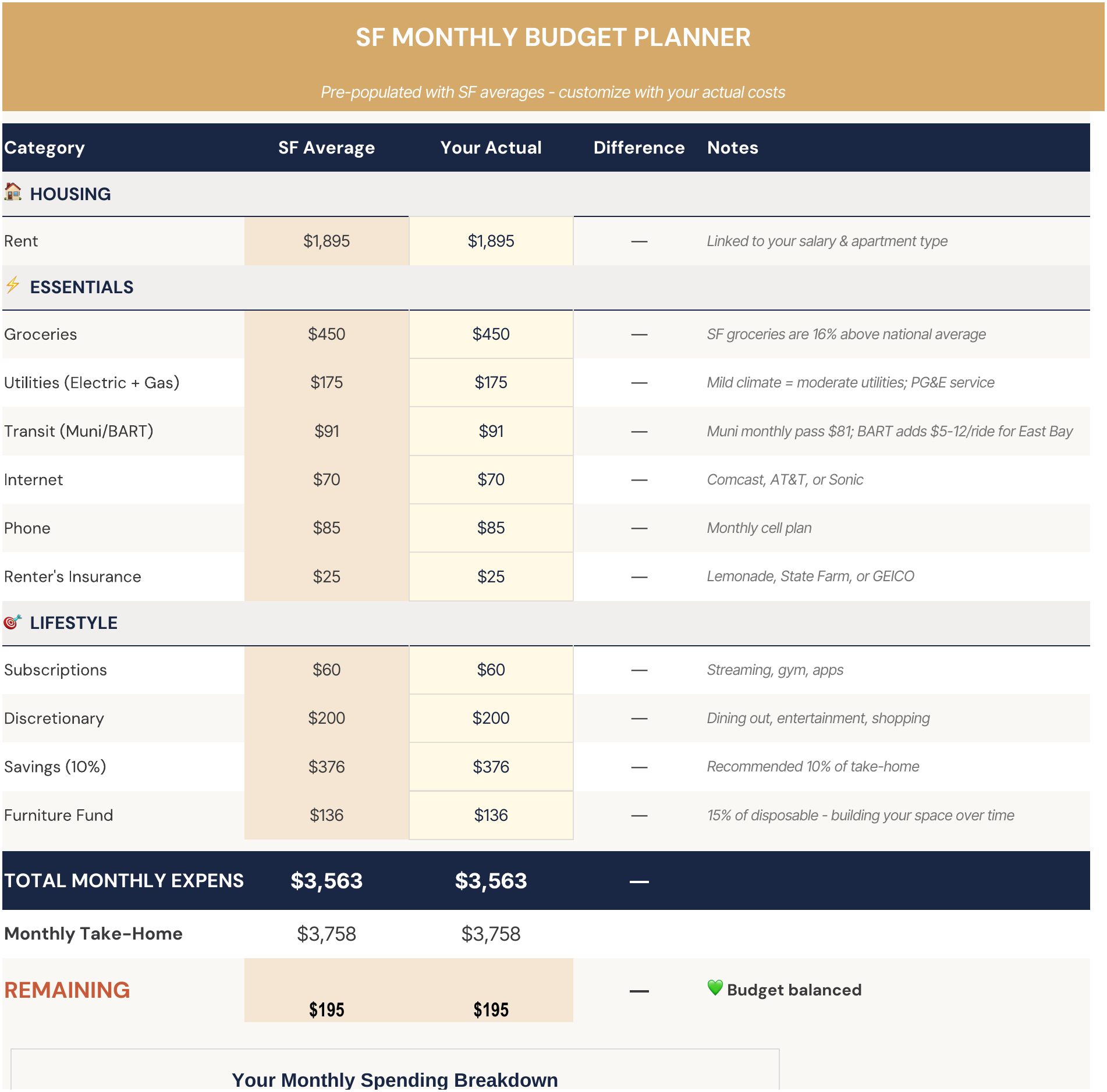Select the SF Average $376 cell for Savings

[327, 767]
